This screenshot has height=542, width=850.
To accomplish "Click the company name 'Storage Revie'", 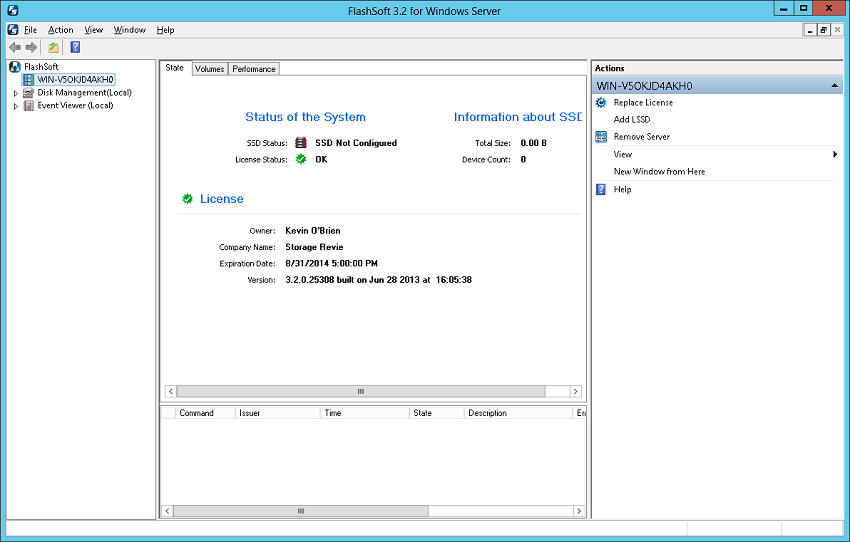I will (x=314, y=247).
